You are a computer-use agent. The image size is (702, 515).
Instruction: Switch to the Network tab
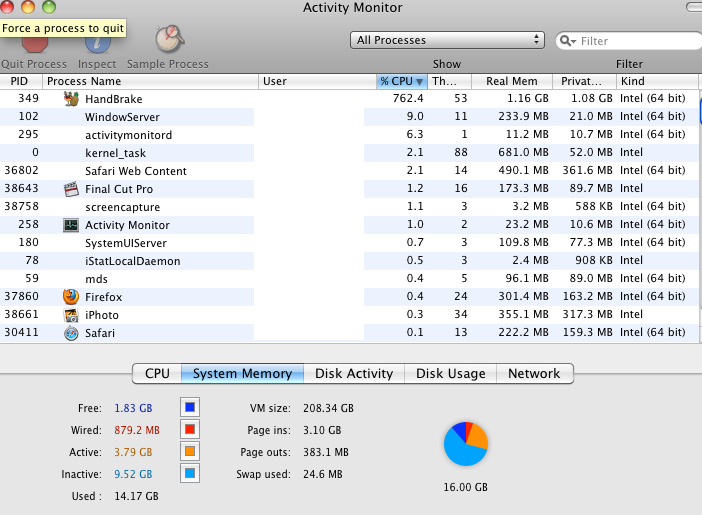(534, 373)
